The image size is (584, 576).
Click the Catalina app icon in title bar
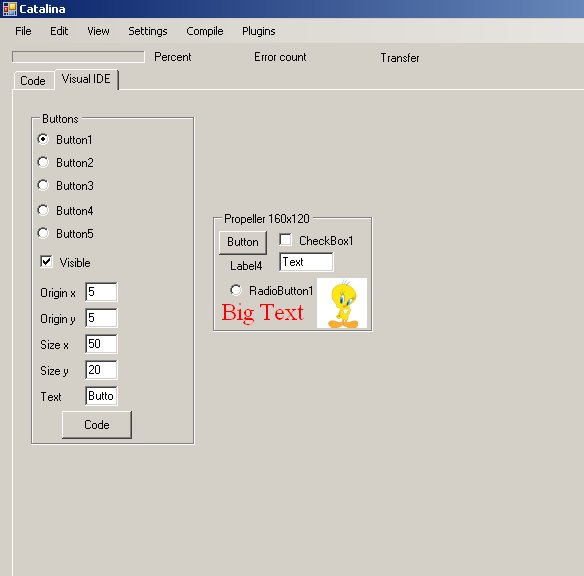pos(9,9)
